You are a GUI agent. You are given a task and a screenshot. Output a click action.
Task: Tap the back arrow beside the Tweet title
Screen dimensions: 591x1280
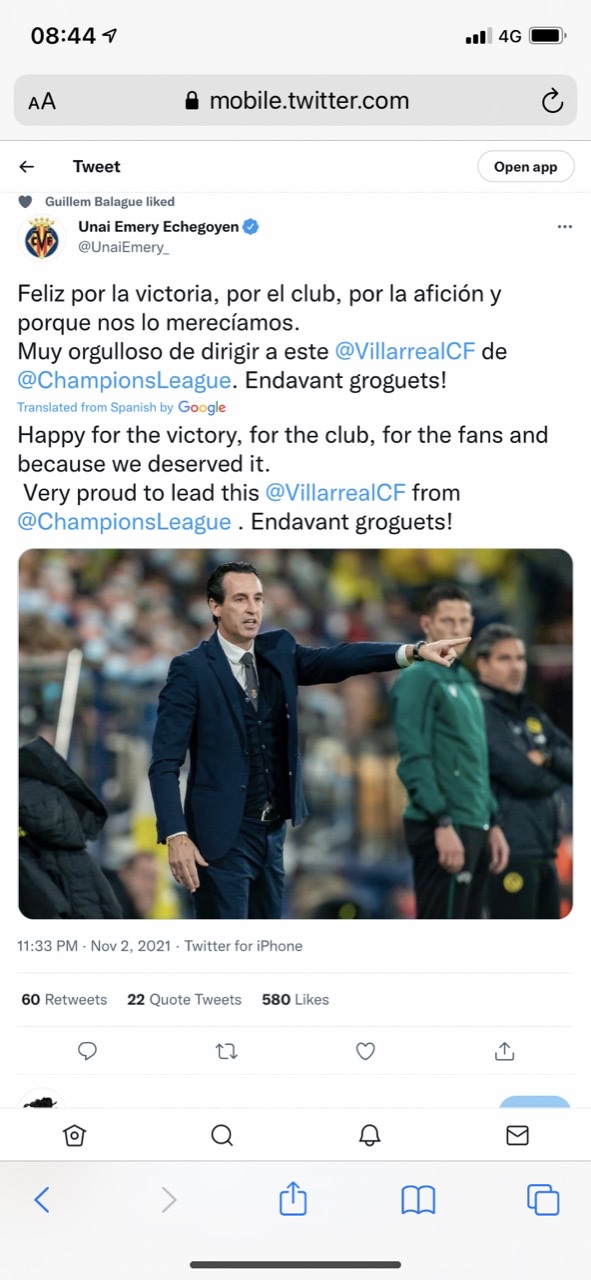pos(27,167)
